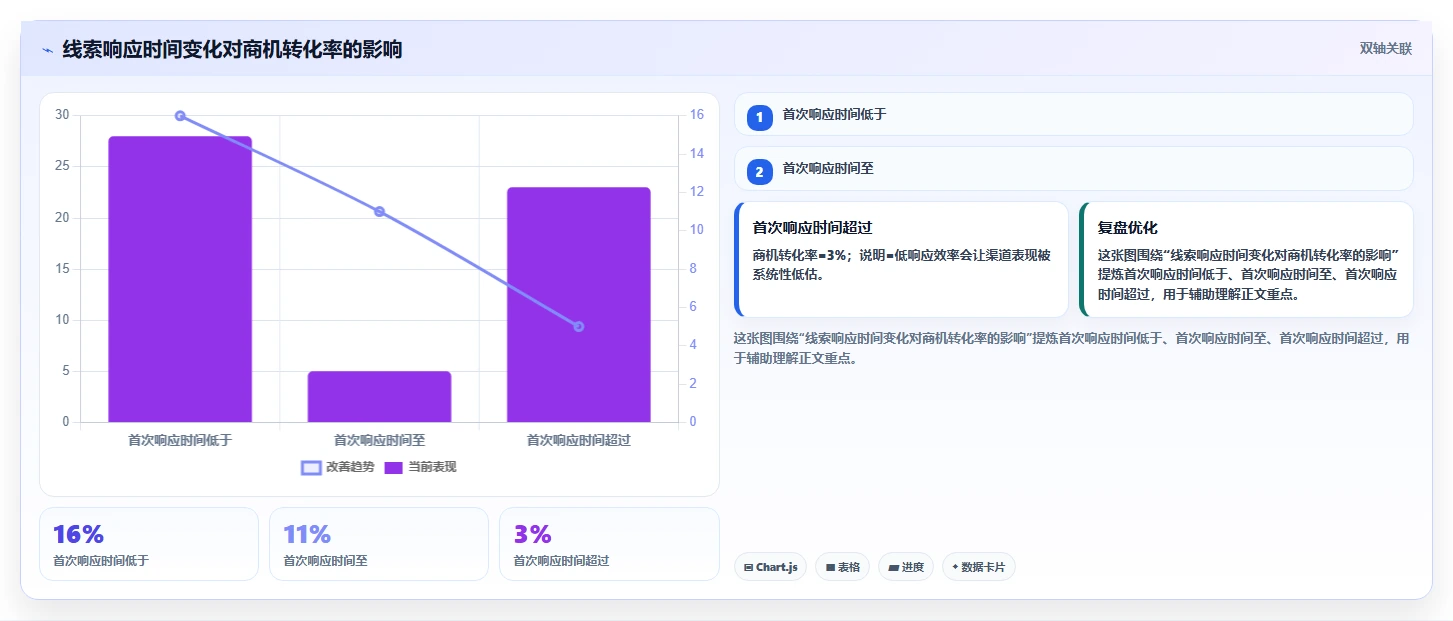Open list item 1 首次响应时间低于
1453x621 pixels.
coord(1073,114)
